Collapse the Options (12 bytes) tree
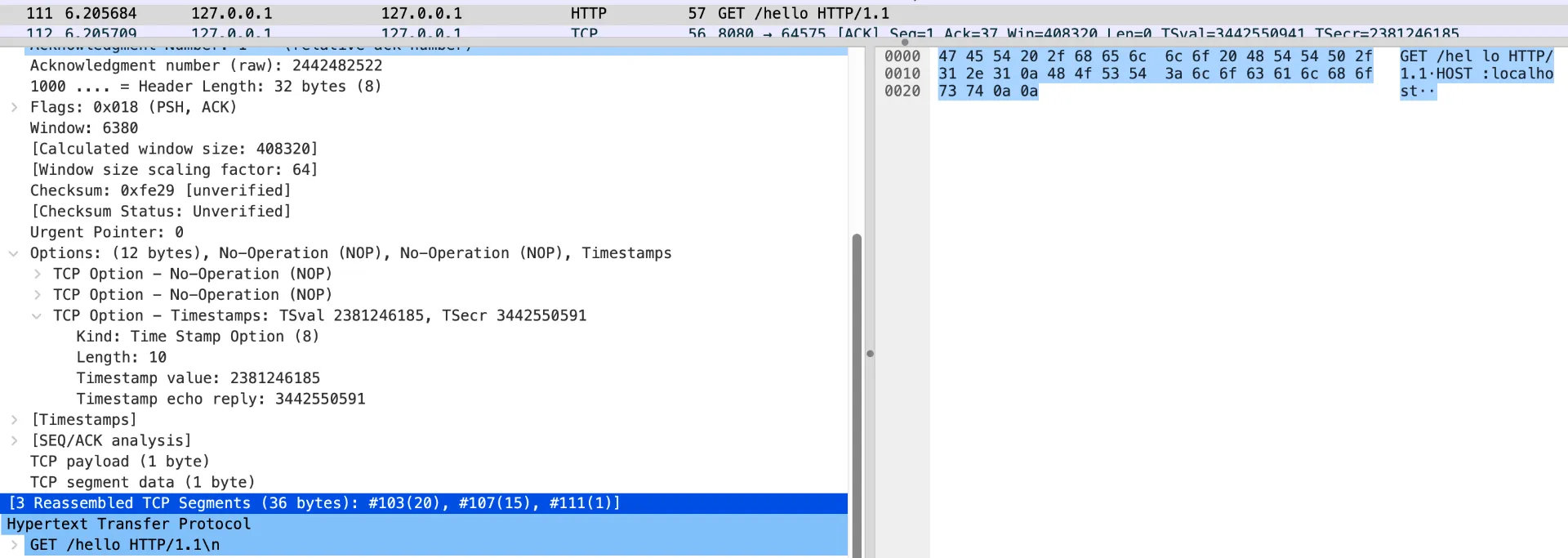 (x=14, y=253)
